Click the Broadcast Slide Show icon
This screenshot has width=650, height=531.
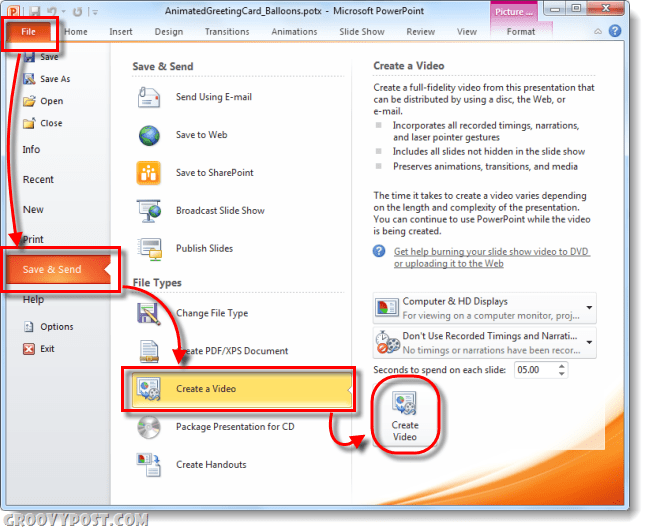tap(149, 211)
